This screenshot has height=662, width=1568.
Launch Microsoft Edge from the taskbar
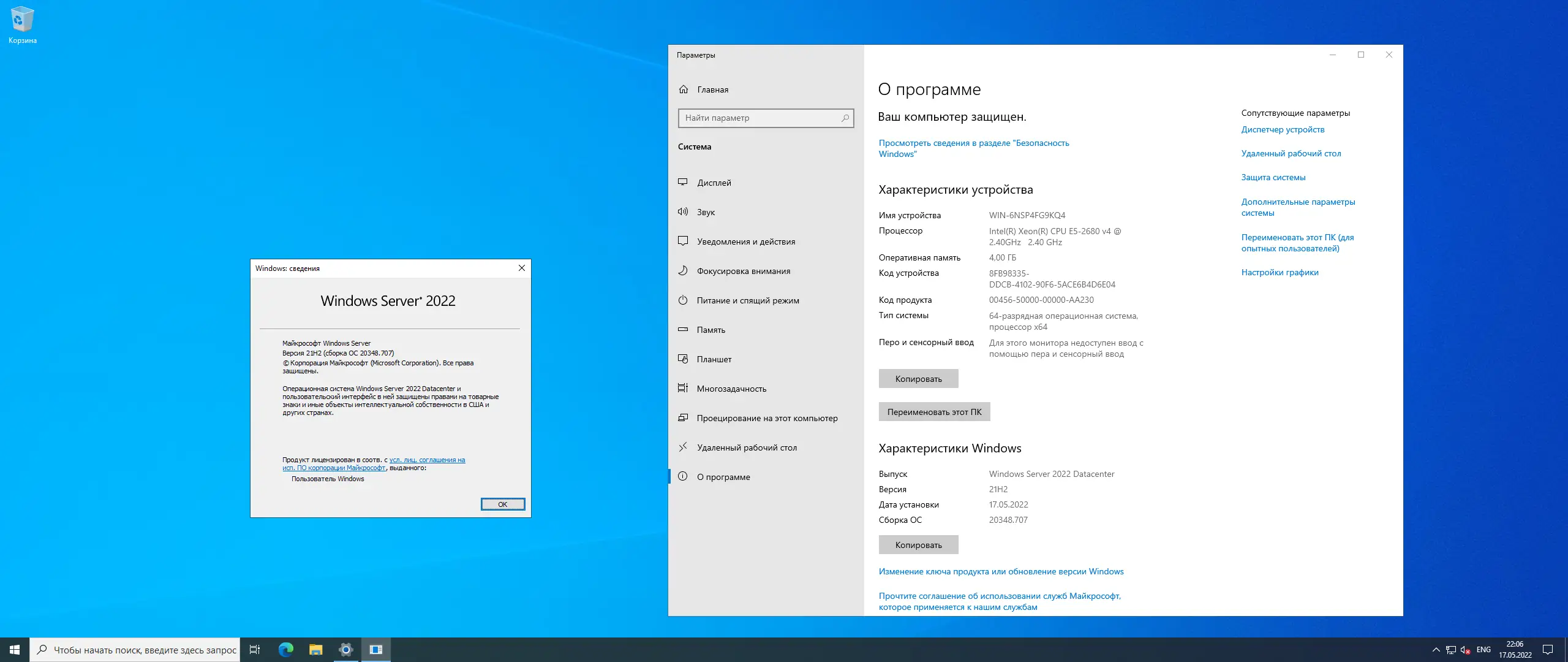click(286, 650)
